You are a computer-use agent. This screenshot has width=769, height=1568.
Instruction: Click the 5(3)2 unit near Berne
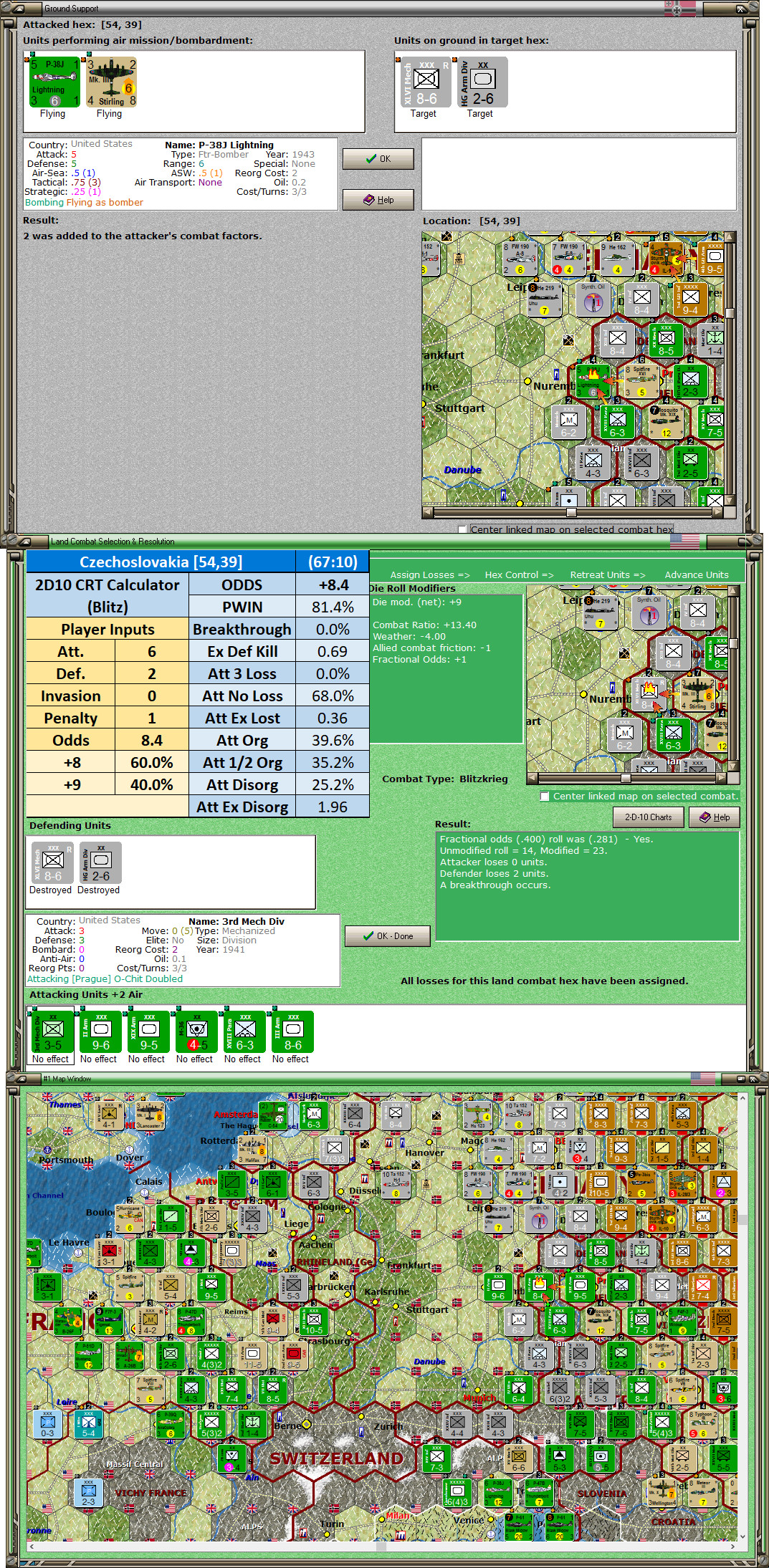[x=211, y=1424]
